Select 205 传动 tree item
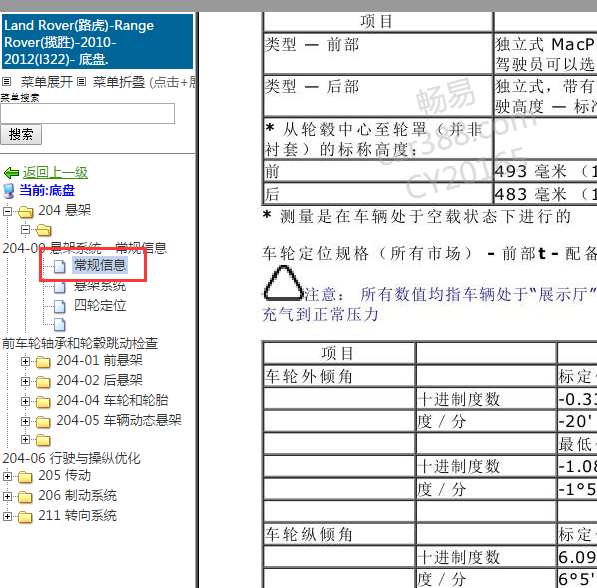 [64, 475]
